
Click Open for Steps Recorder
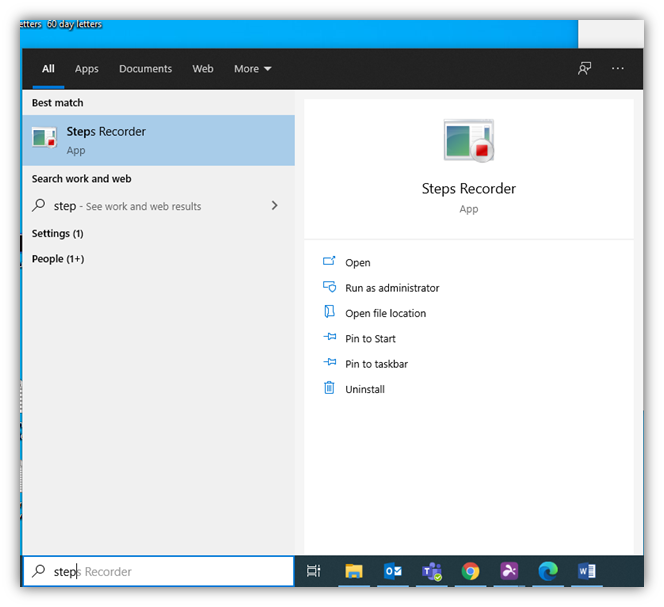click(x=358, y=263)
